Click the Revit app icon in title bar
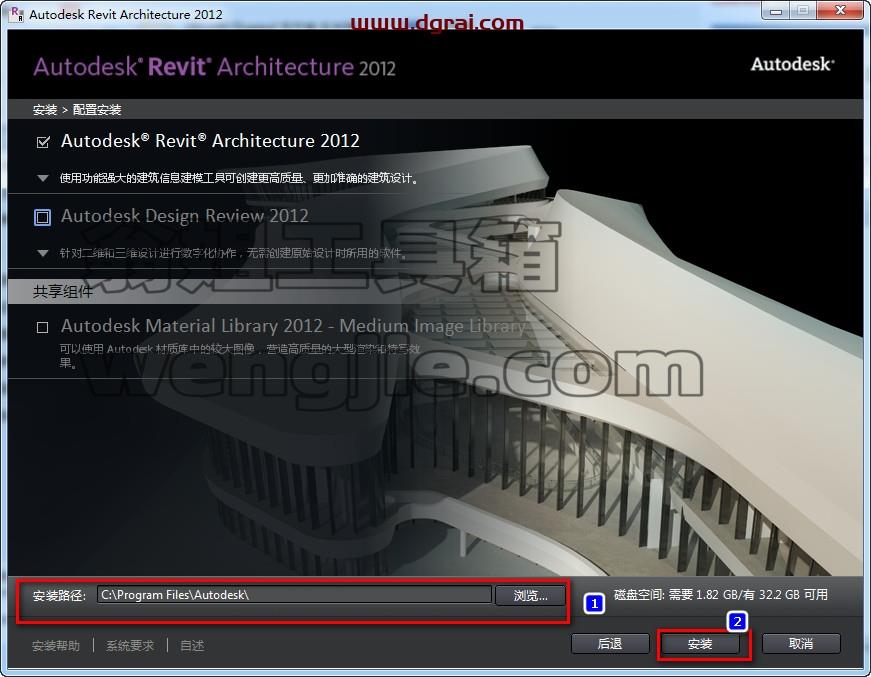 pyautogui.click(x=17, y=14)
